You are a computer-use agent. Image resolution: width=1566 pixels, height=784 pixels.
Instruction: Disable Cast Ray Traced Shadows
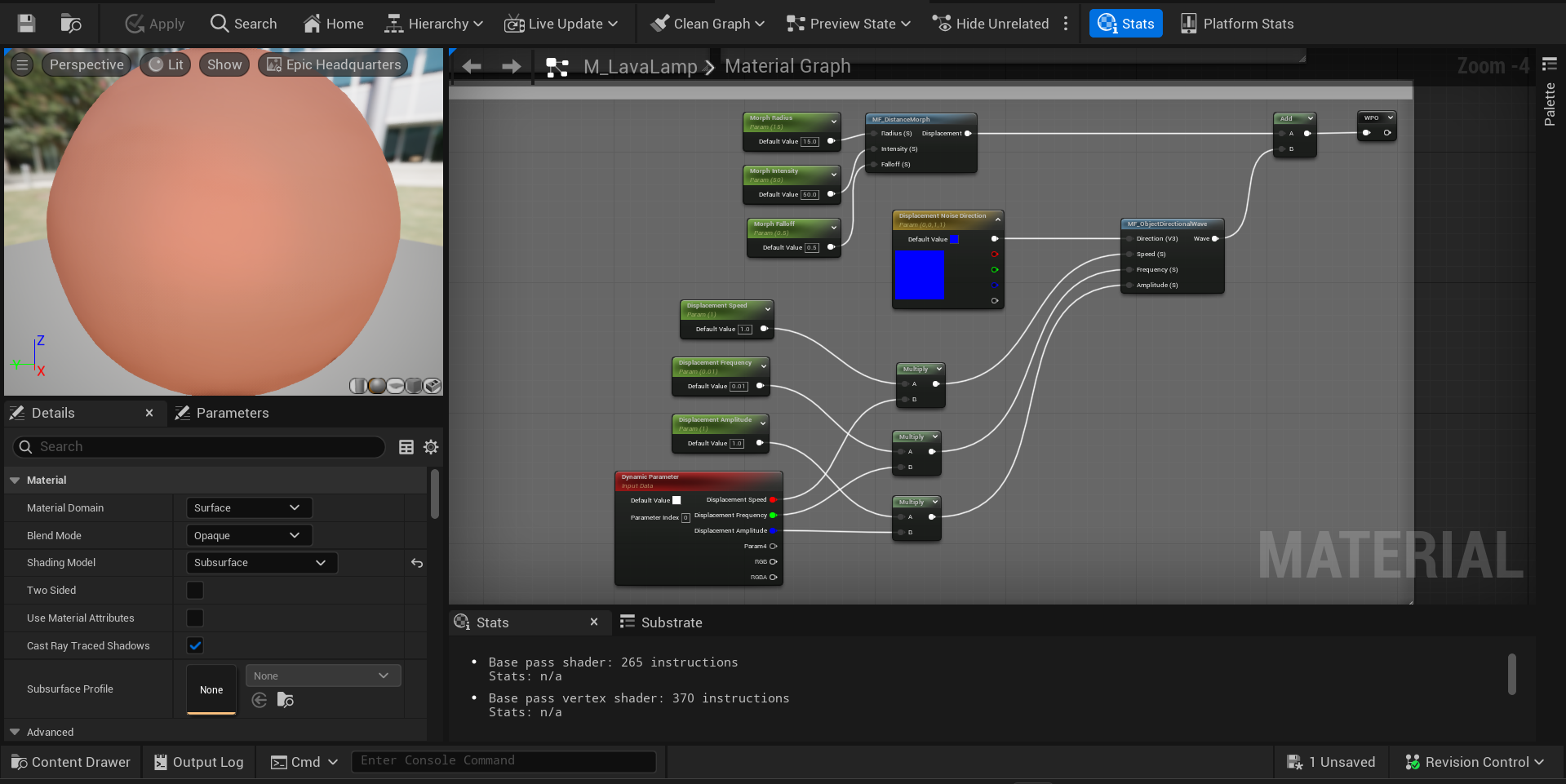[194, 644]
